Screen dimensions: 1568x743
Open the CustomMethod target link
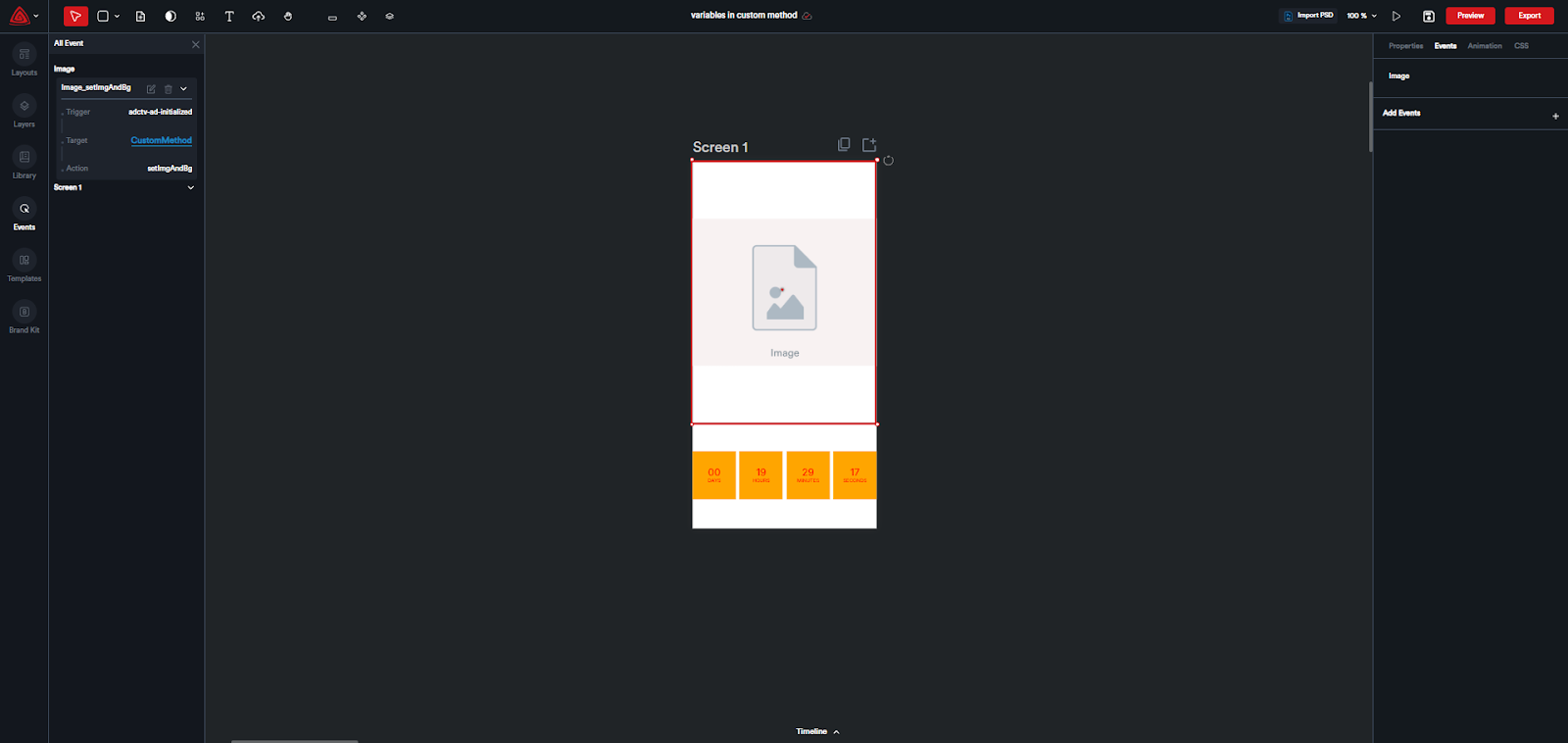pos(161,140)
